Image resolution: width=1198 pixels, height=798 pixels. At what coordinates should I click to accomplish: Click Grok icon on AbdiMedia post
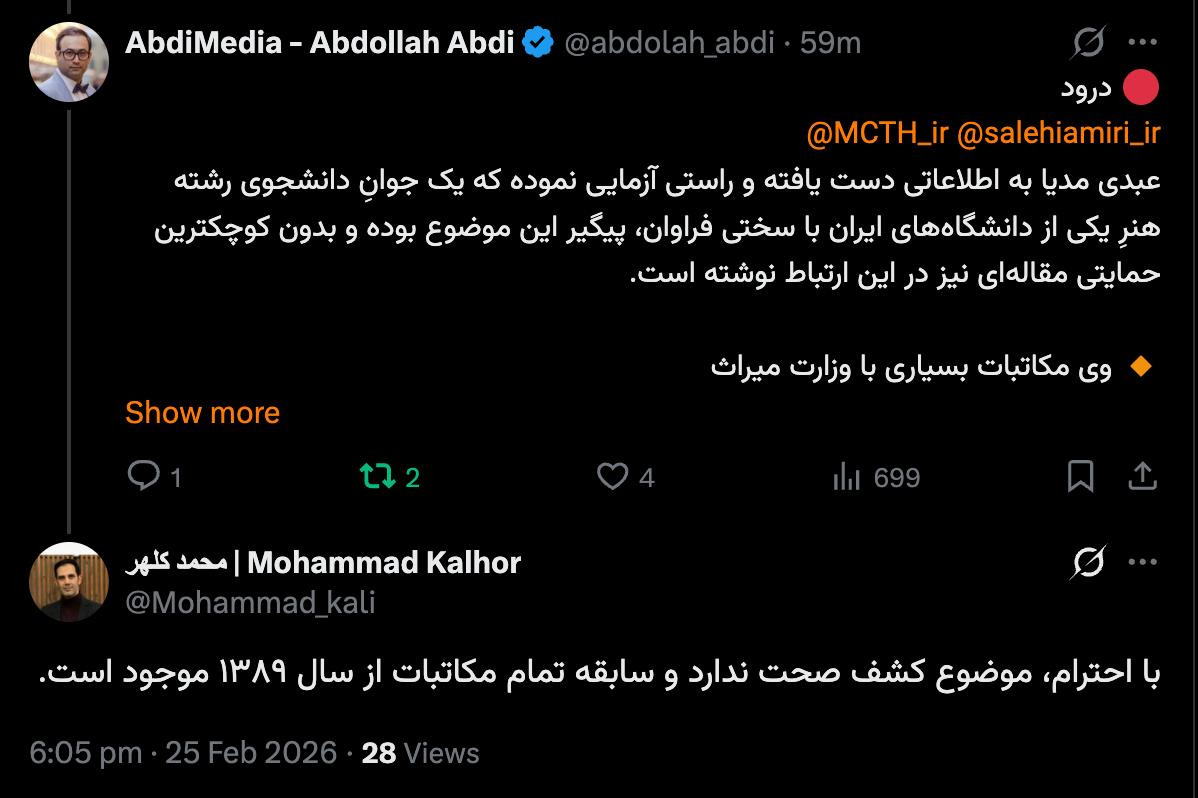pos(1088,43)
